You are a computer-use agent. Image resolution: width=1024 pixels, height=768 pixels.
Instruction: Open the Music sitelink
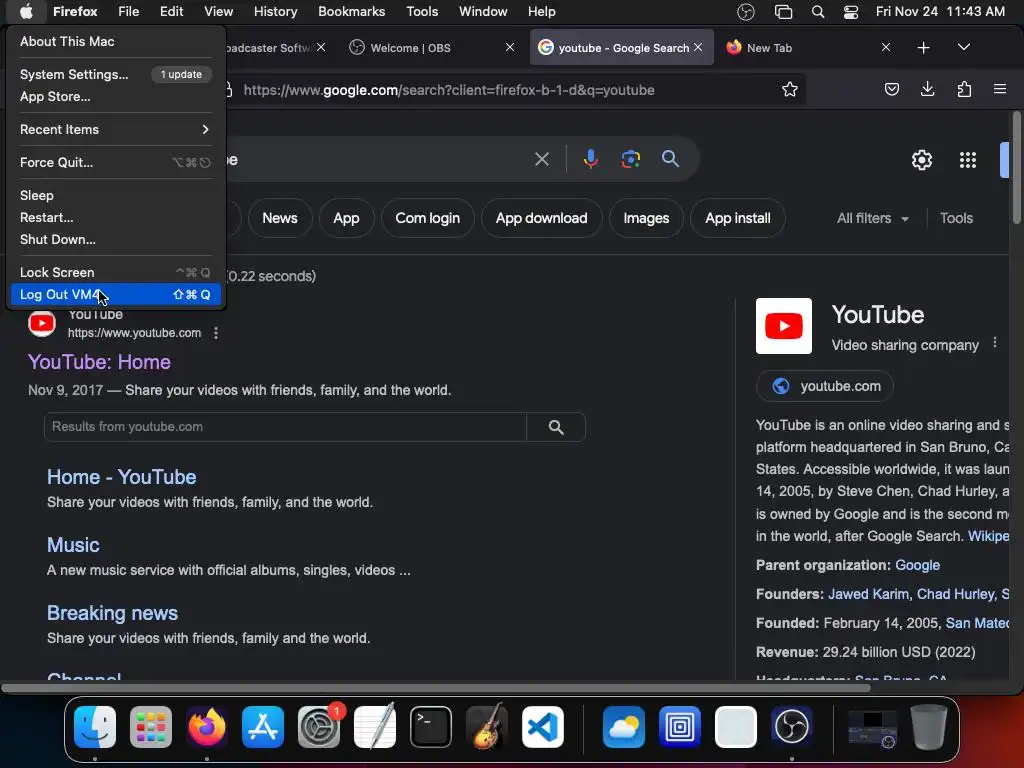[73, 545]
